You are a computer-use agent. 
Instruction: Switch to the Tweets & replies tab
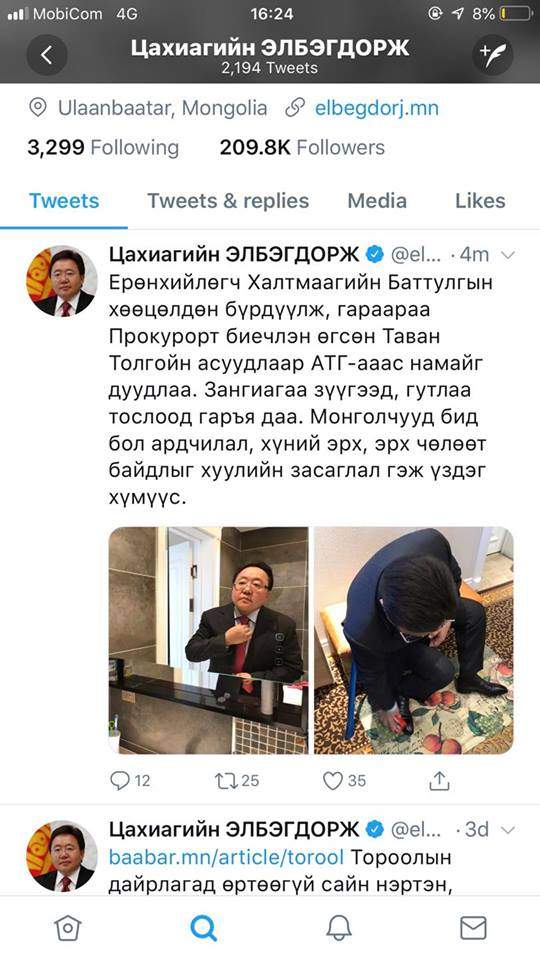pyautogui.click(x=228, y=201)
